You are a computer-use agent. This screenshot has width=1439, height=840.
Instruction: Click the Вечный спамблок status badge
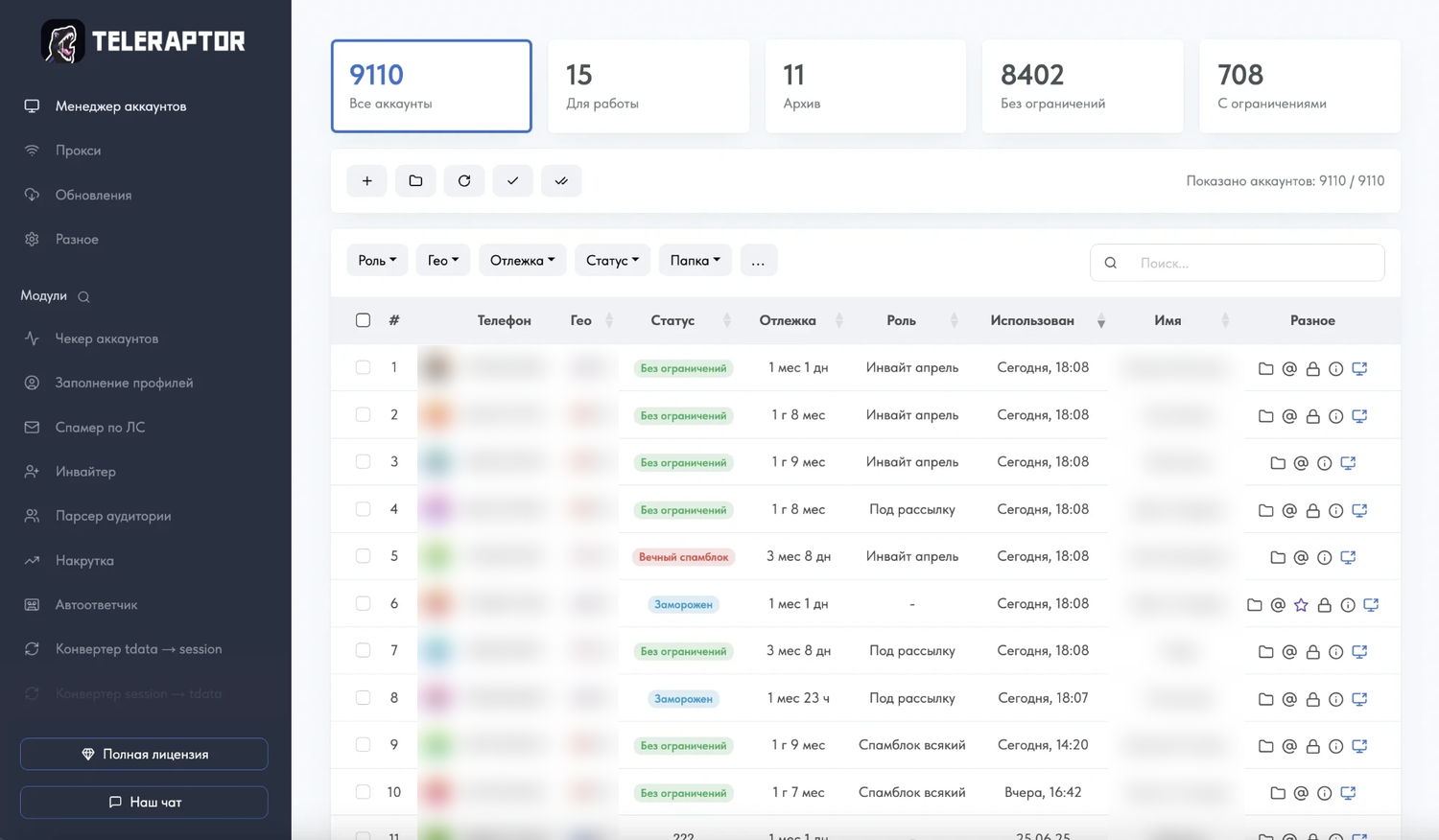(x=684, y=557)
